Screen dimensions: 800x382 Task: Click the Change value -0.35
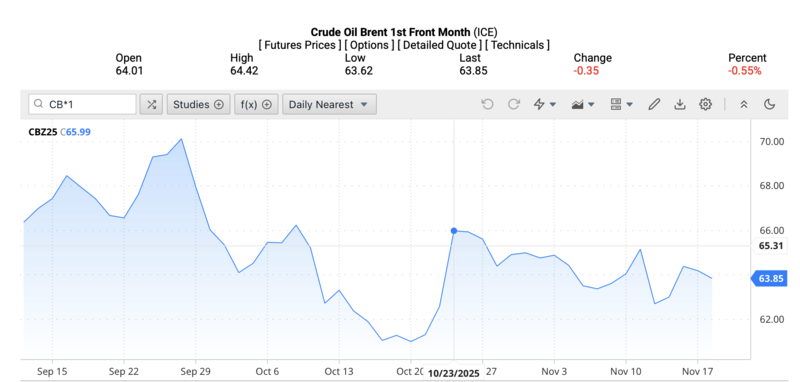click(x=586, y=71)
